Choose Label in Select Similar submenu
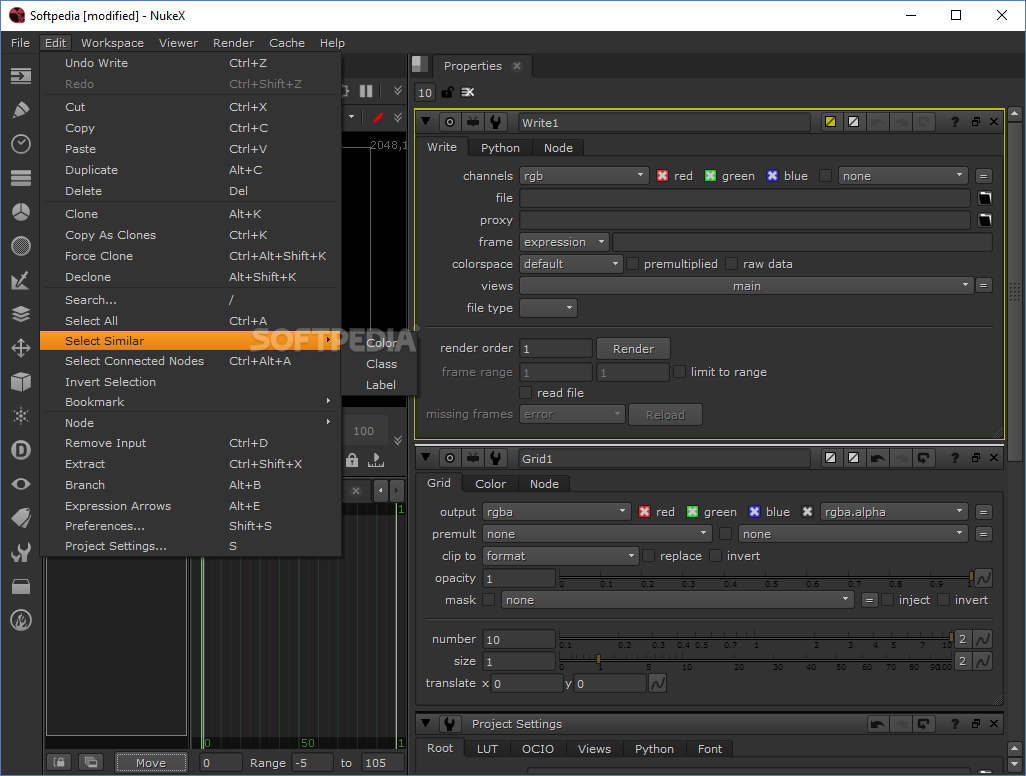Screen dimensions: 1026x776 (x=381, y=385)
